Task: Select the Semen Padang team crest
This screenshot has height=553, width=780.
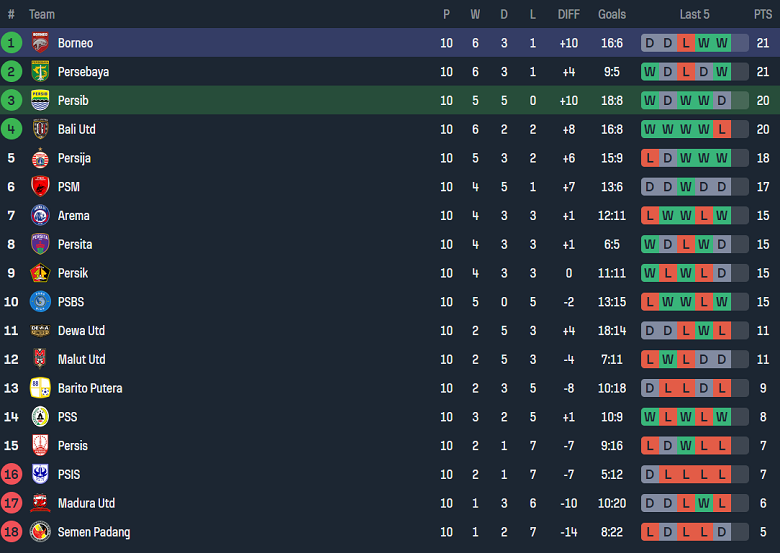Action: [x=40, y=532]
